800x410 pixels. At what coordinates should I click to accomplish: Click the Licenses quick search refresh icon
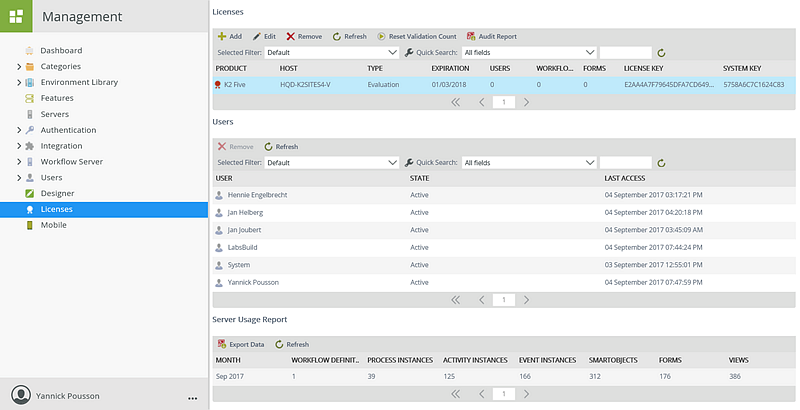(661, 52)
